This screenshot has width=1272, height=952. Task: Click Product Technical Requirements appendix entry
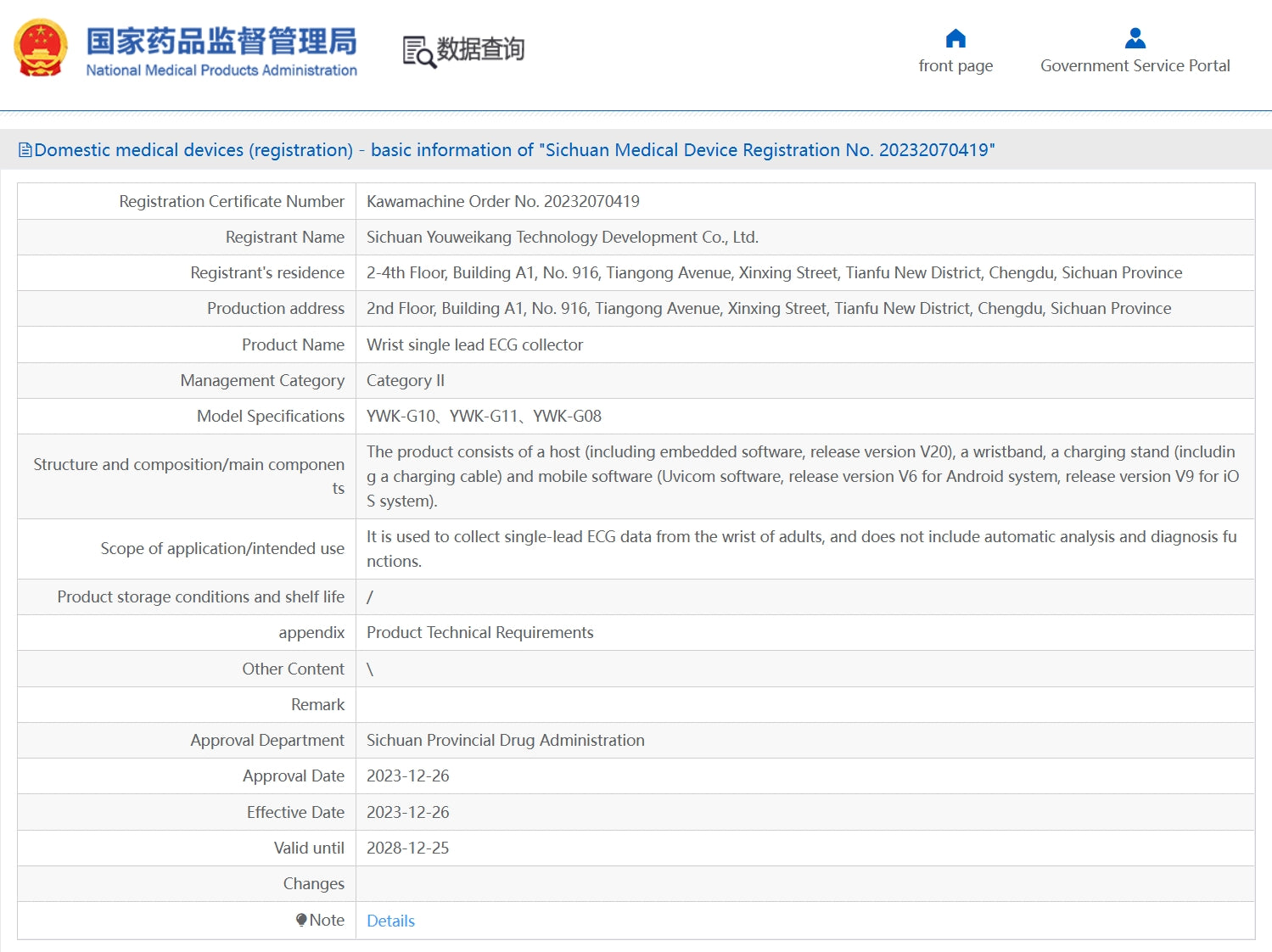pos(479,633)
